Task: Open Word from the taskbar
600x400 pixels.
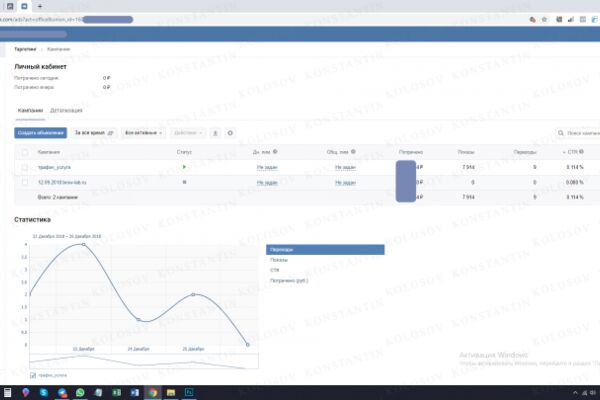Action: click(135, 392)
